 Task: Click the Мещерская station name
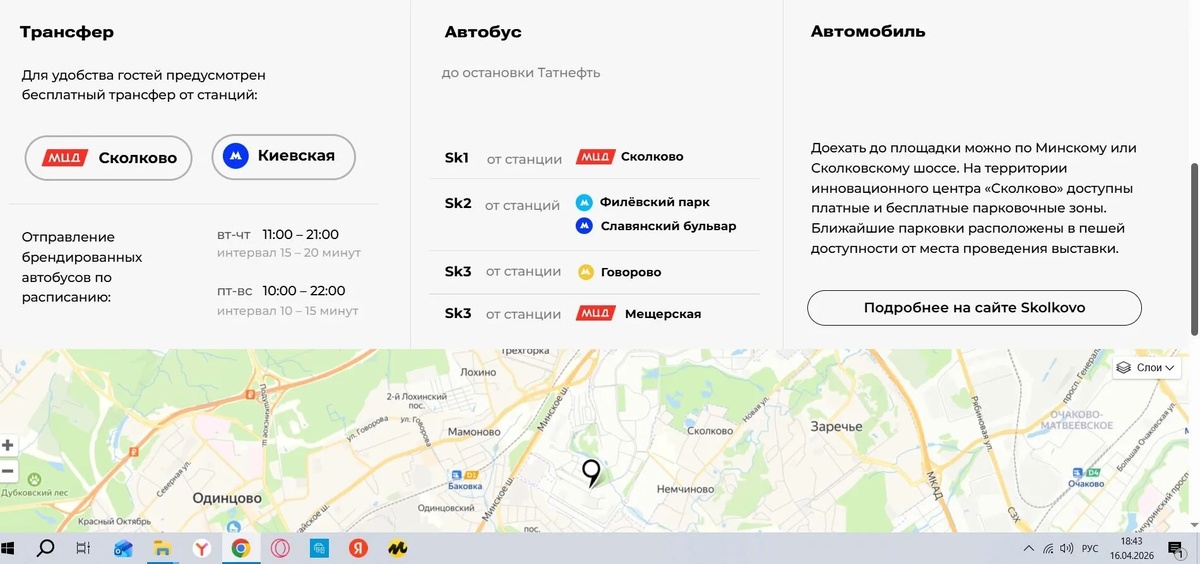[x=663, y=314]
